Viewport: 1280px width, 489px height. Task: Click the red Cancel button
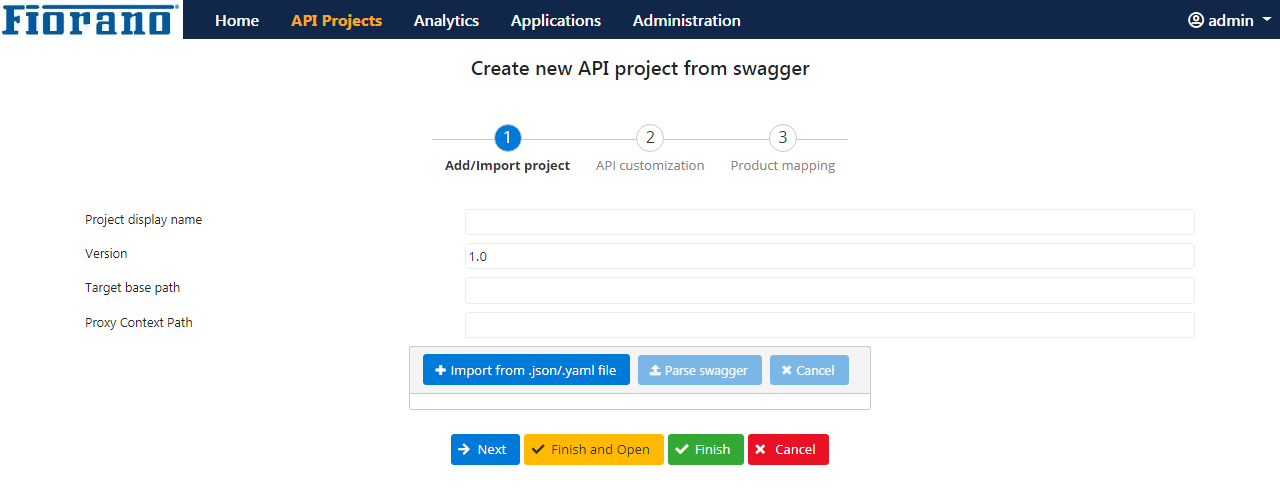click(x=788, y=449)
